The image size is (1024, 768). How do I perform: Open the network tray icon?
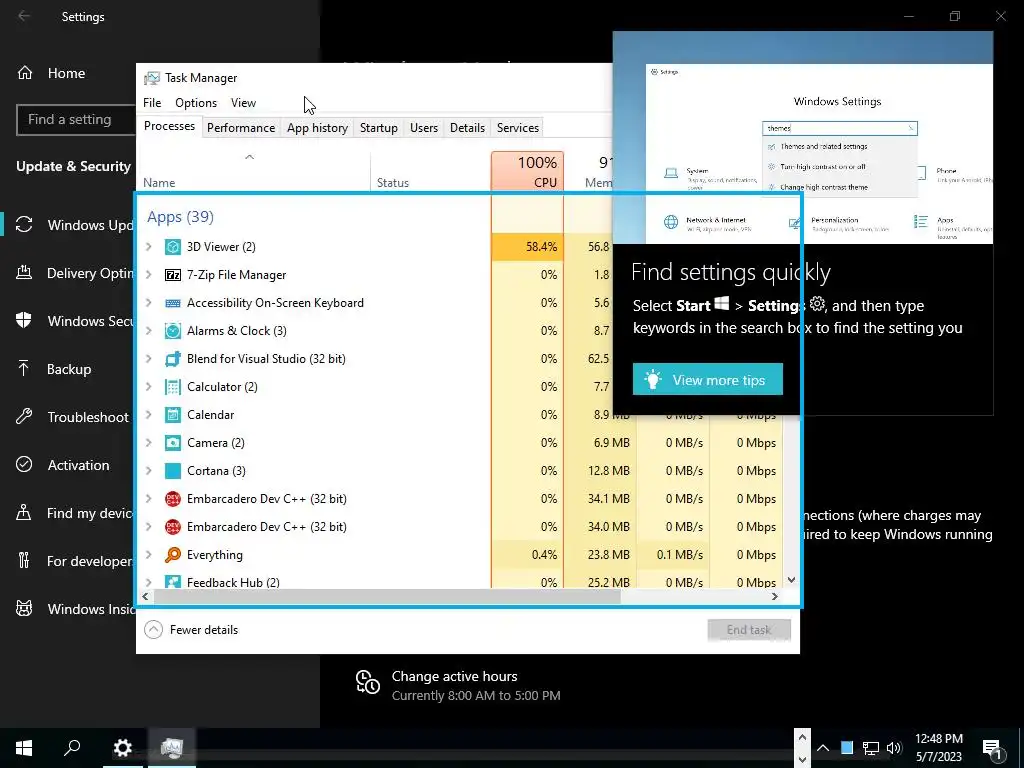tap(871, 748)
